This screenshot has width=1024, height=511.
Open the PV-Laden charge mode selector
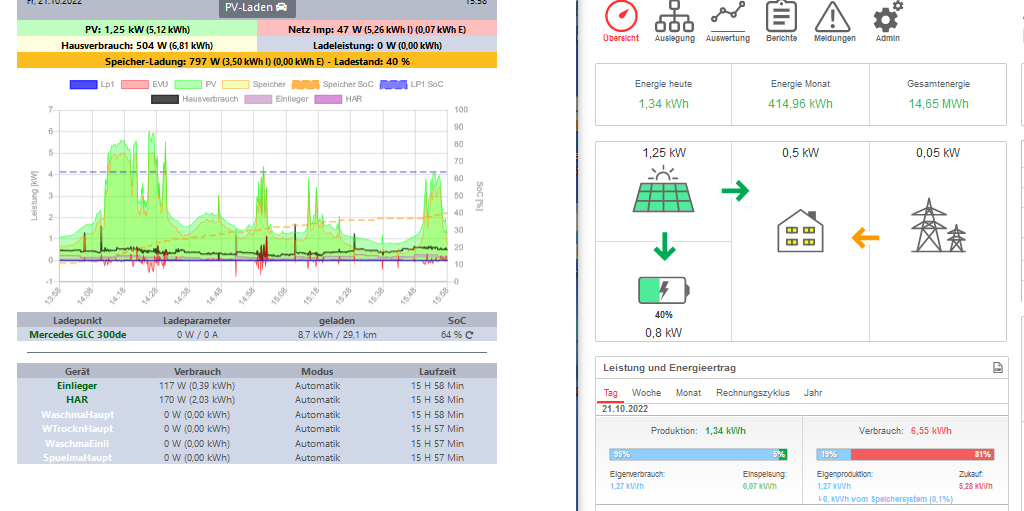point(254,7)
